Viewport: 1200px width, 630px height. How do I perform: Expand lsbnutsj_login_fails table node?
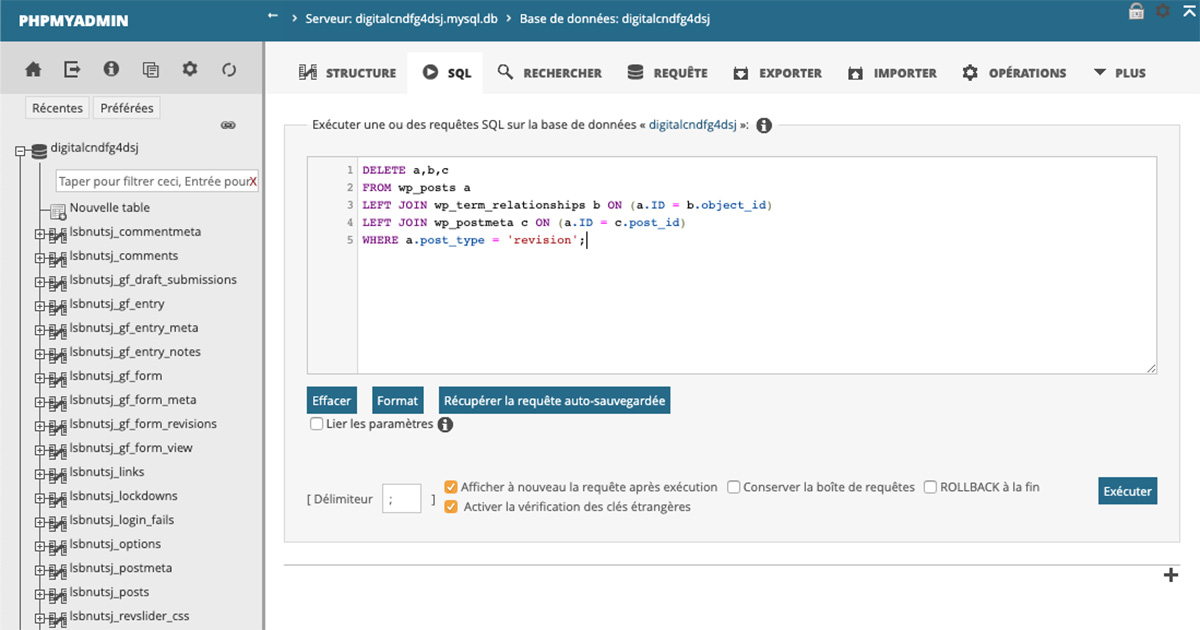coord(40,522)
